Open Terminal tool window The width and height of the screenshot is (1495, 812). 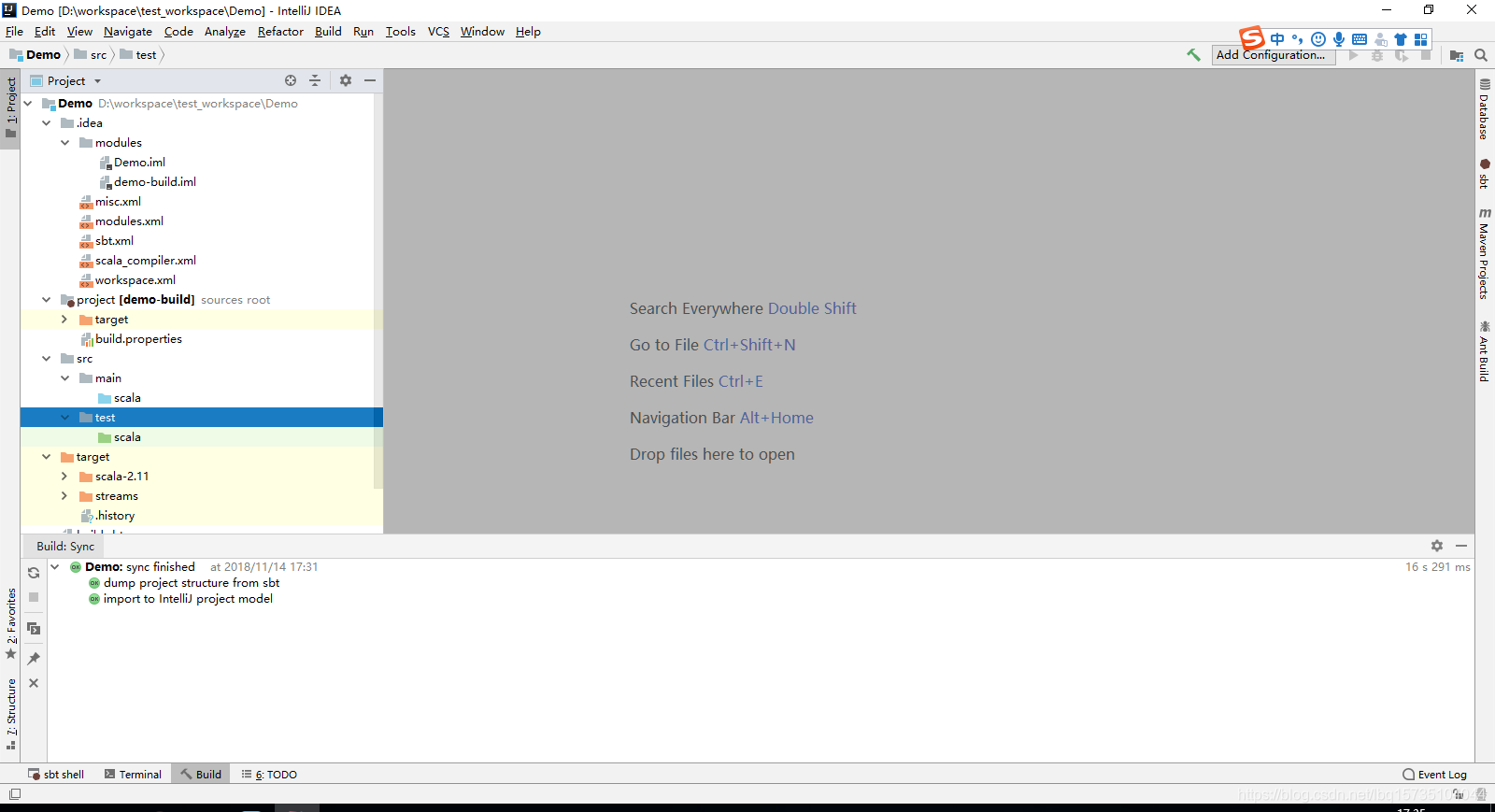[133, 775]
